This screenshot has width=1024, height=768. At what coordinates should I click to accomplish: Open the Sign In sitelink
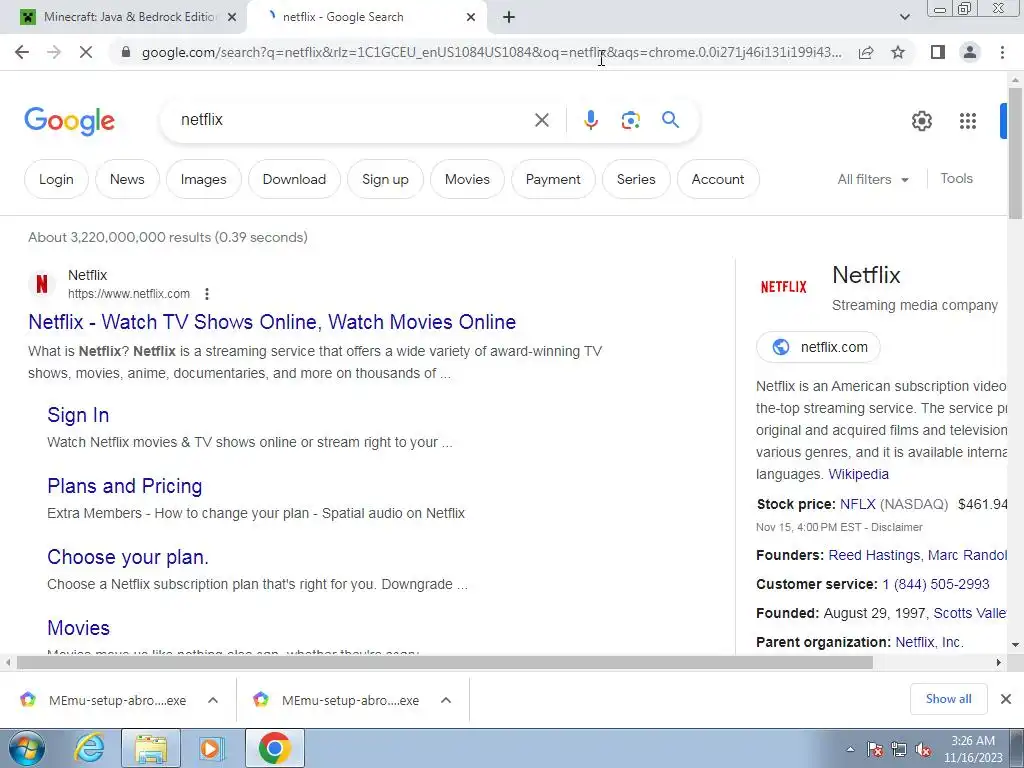(x=78, y=415)
